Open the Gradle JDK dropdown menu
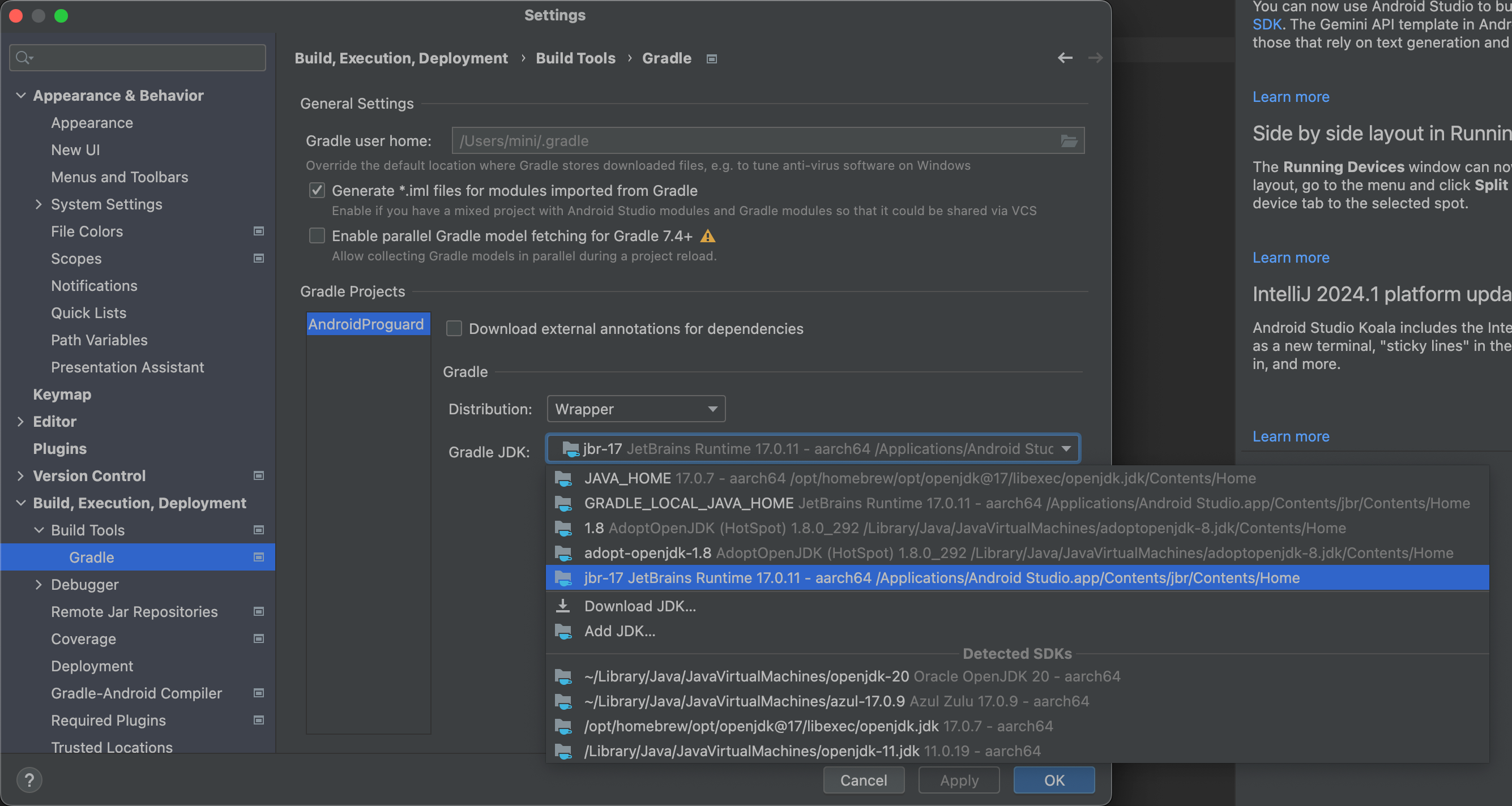 (x=812, y=448)
